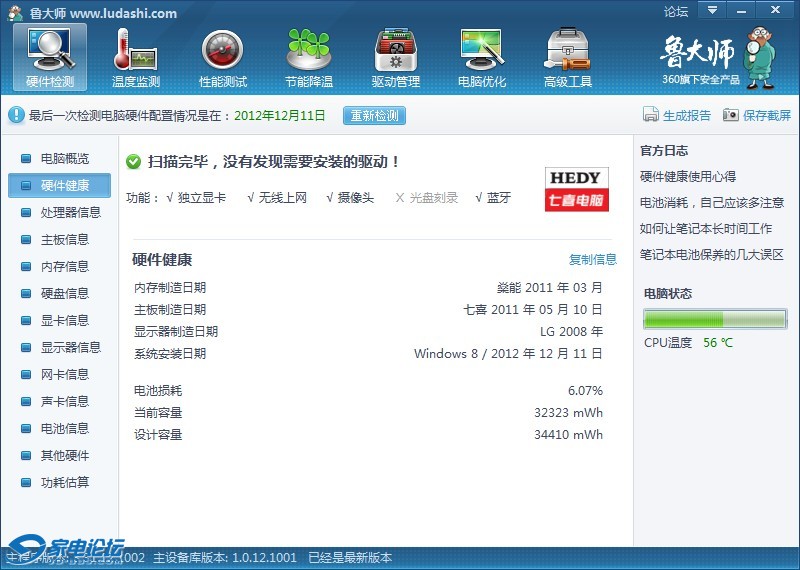Click the HEDY 七喜电脑 brand logo
This screenshot has width=800, height=570.
tap(577, 189)
